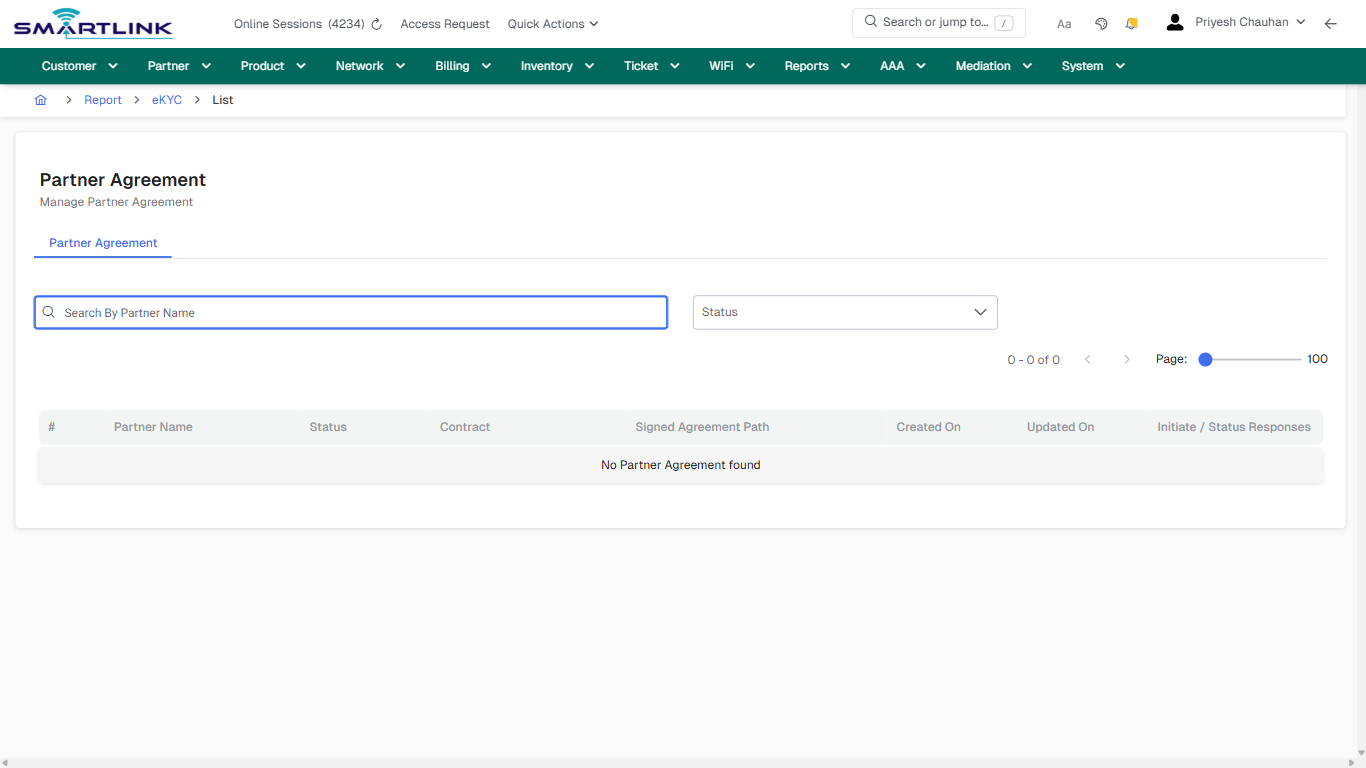1366x768 pixels.
Task: Open the Billing menu
Action: [x=462, y=65]
